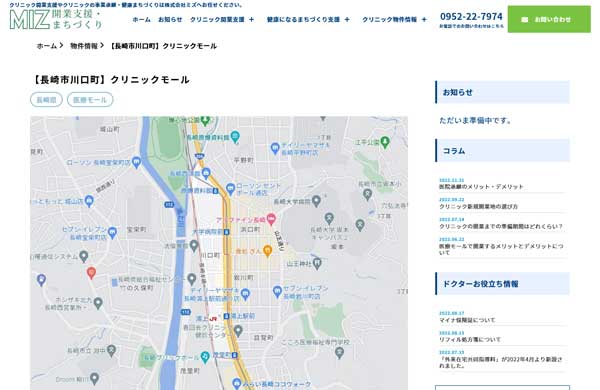The width and height of the screenshot is (600, 390).
Task: Click the 長崎大学病院 map pin
Action: coord(316,201)
